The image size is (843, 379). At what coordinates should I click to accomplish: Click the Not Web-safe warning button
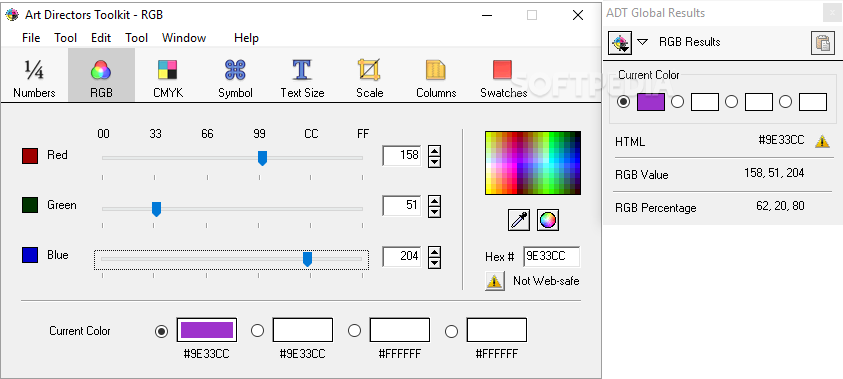click(x=495, y=281)
